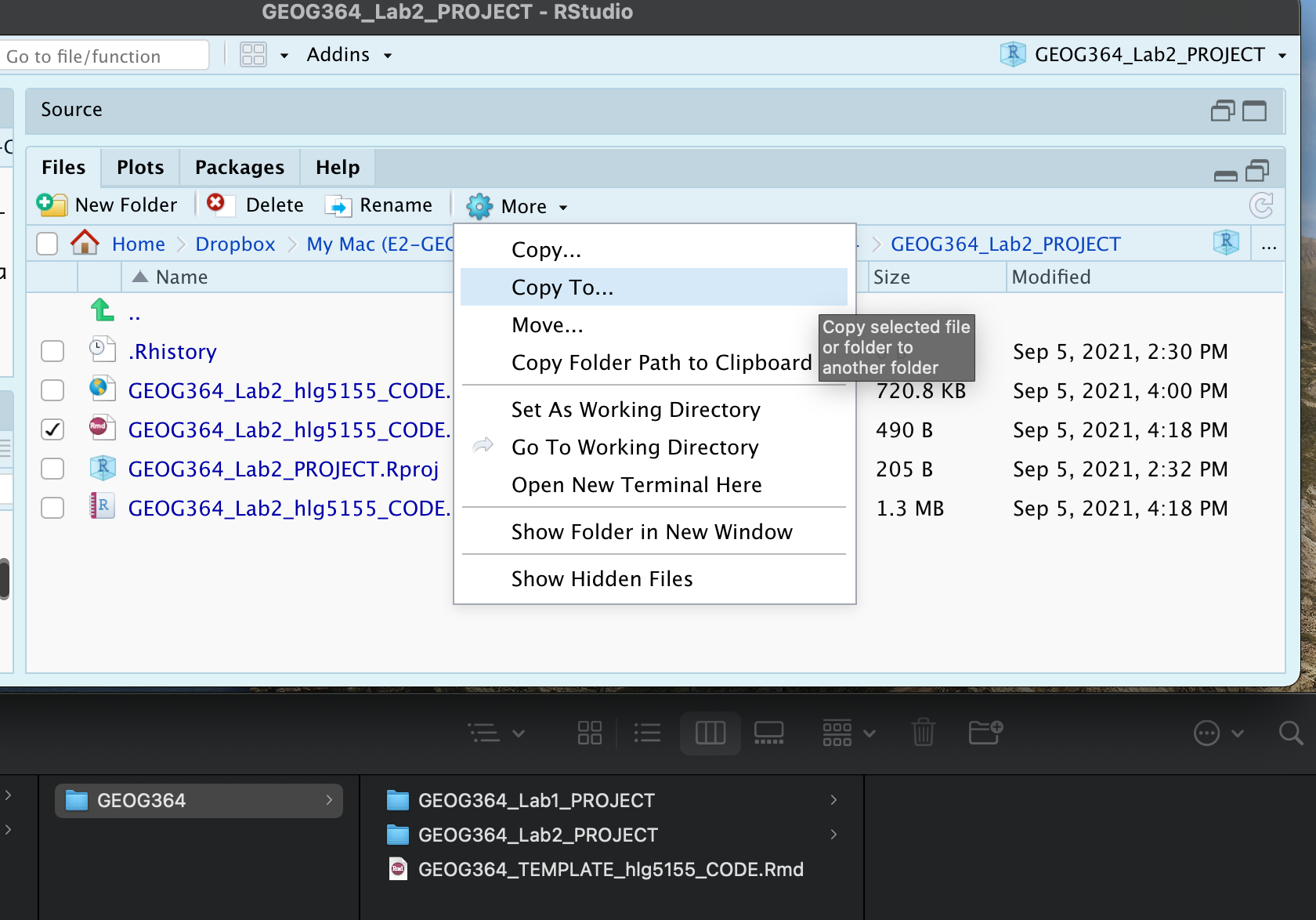The height and width of the screenshot is (920, 1316).
Task: Click the Finder column view icon
Action: point(710,733)
